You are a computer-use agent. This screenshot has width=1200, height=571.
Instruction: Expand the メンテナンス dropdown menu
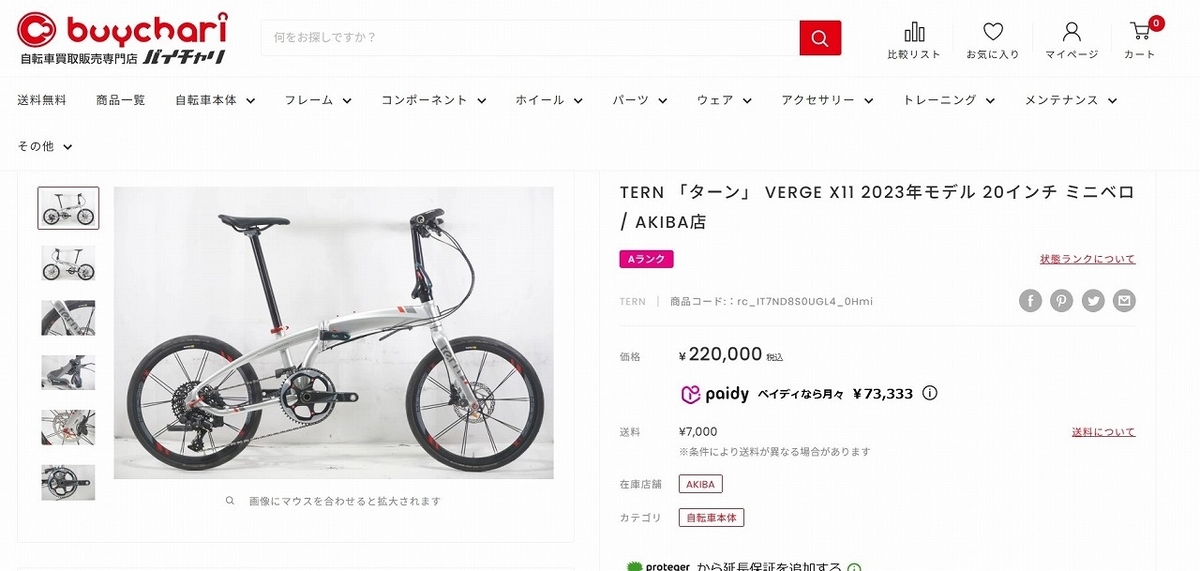coord(1071,100)
